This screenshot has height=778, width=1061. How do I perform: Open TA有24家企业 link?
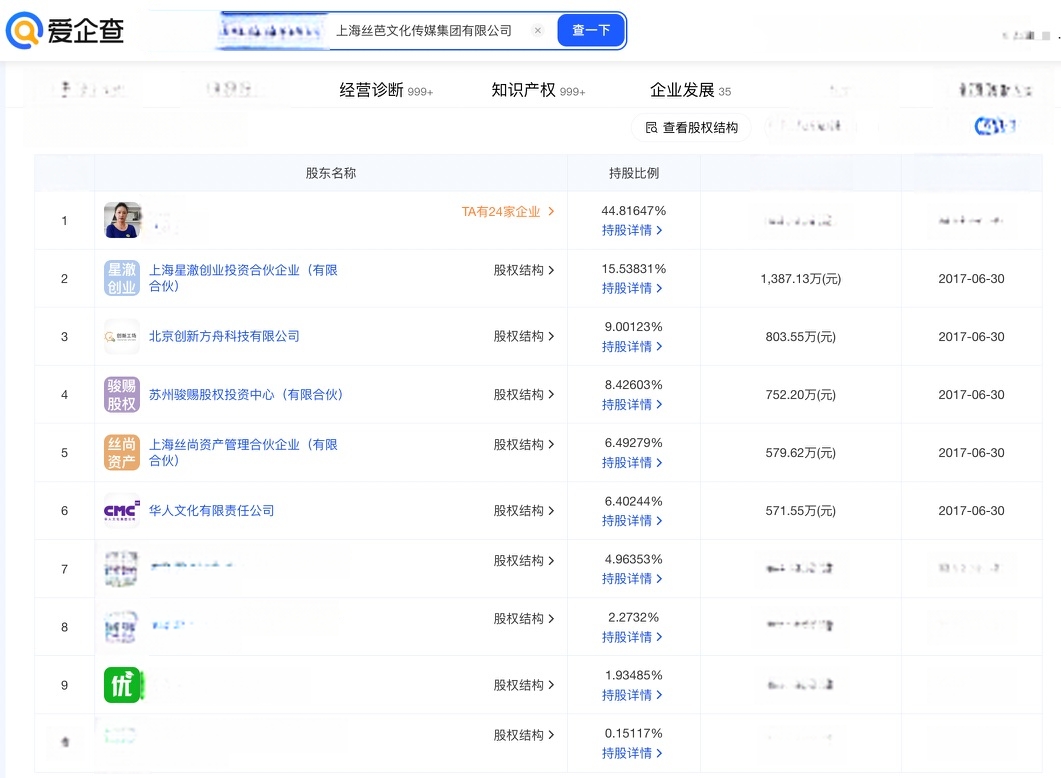507,212
